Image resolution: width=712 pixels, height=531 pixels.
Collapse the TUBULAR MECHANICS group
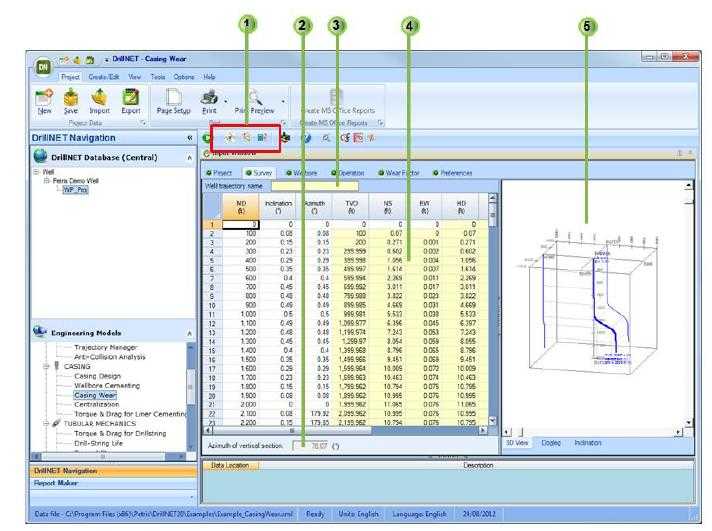[x=46, y=423]
